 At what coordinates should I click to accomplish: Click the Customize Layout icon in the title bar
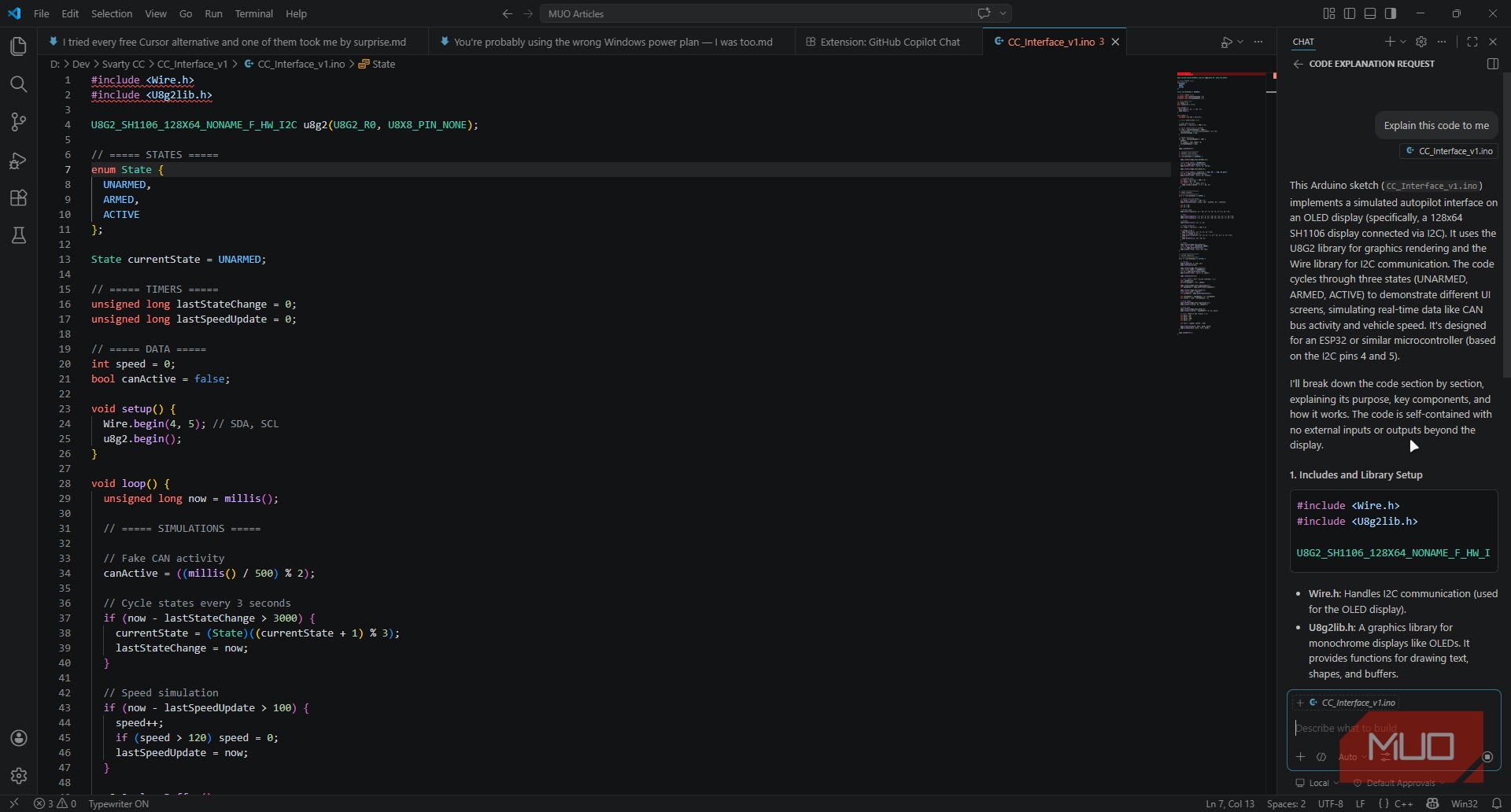point(1329,13)
